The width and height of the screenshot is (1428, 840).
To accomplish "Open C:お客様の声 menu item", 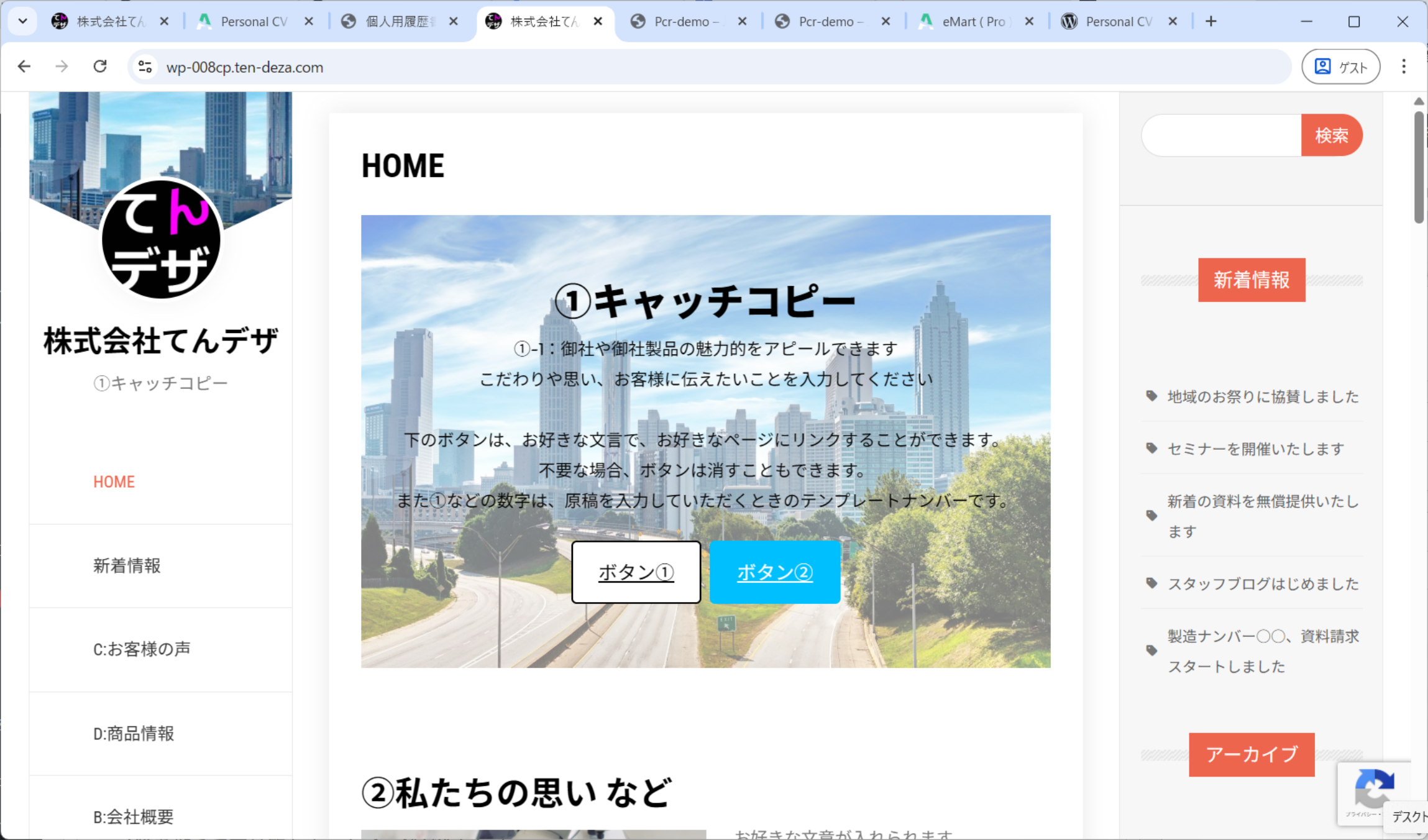I will point(142,649).
